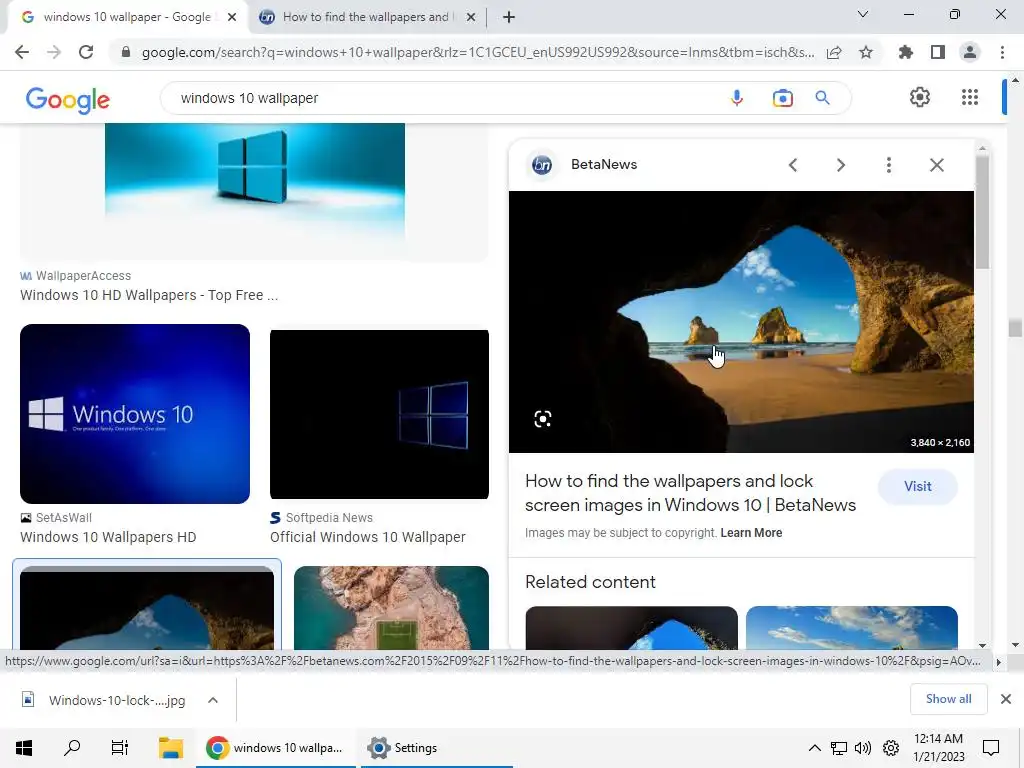Open the clock showing 12:14 AM
Viewport: 1024px width, 768px height.
click(938, 748)
